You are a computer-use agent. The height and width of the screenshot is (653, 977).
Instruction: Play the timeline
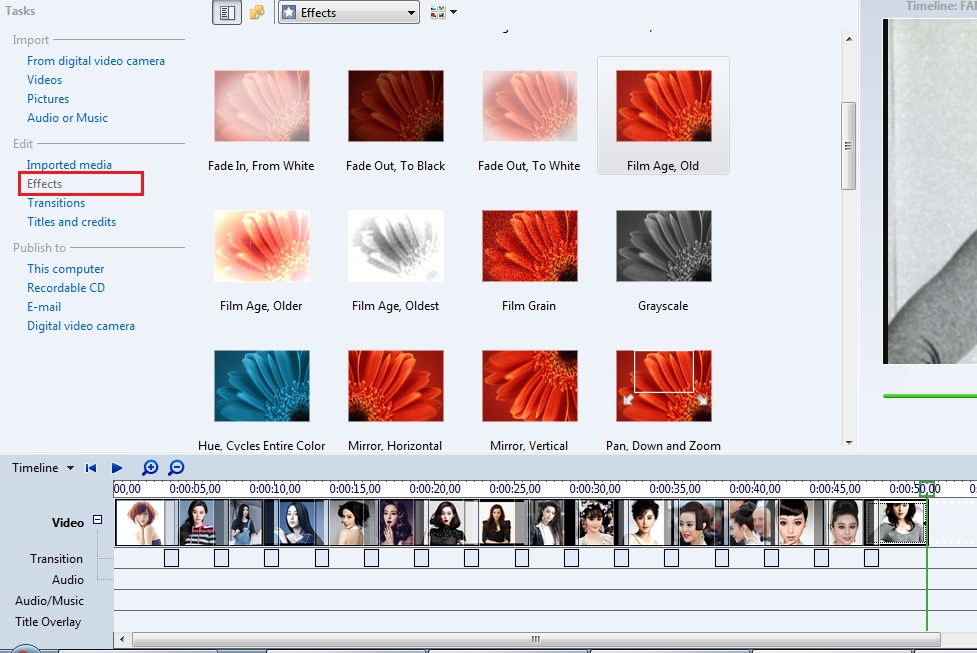tap(117, 467)
